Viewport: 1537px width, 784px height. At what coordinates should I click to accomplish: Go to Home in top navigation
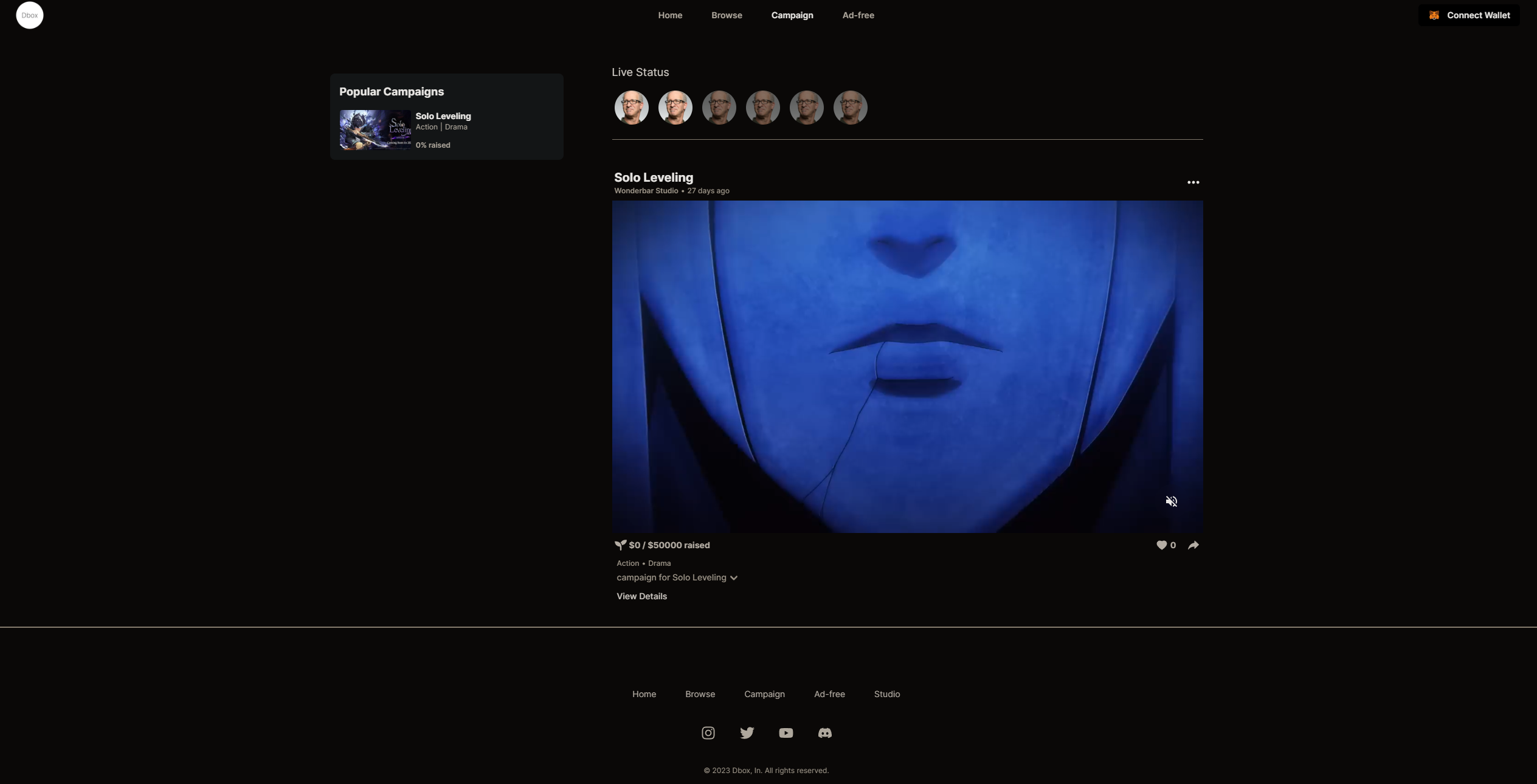tap(670, 15)
